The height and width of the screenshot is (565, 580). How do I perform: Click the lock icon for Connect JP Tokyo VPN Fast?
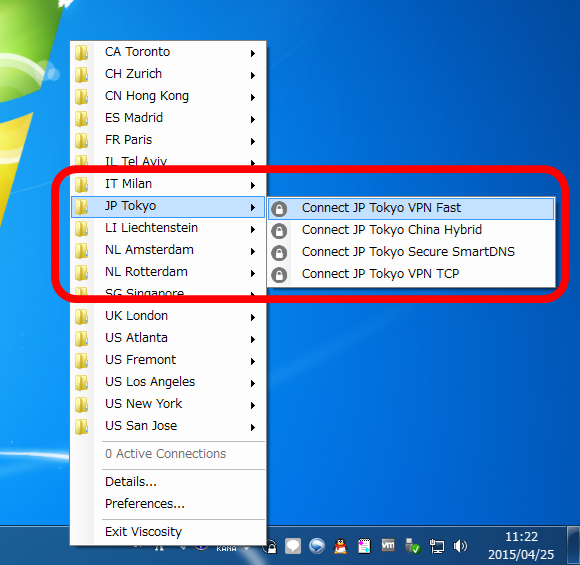point(279,209)
